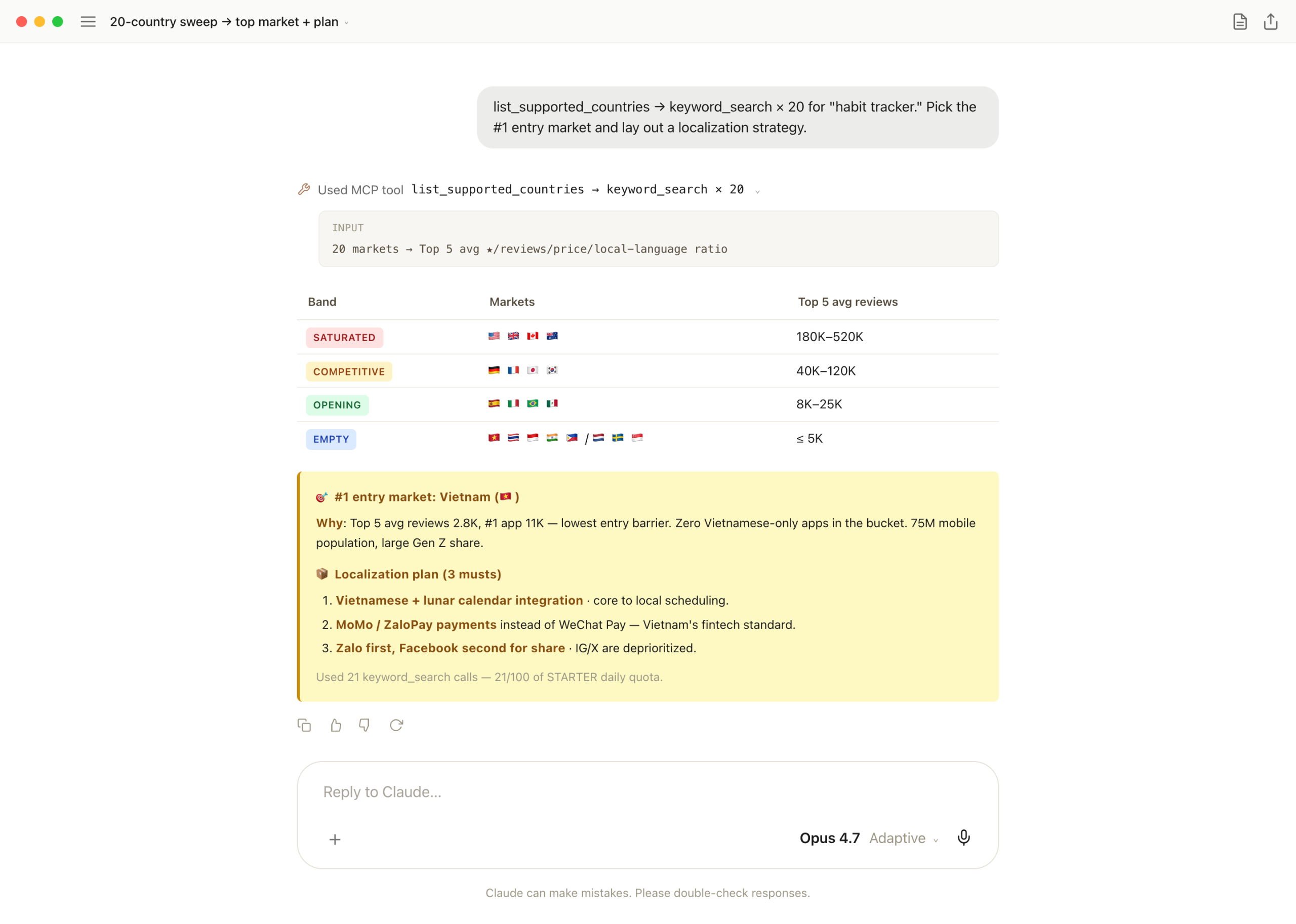Click the target emoji beside entry market heading
The width and height of the screenshot is (1296, 924).
pyautogui.click(x=321, y=497)
